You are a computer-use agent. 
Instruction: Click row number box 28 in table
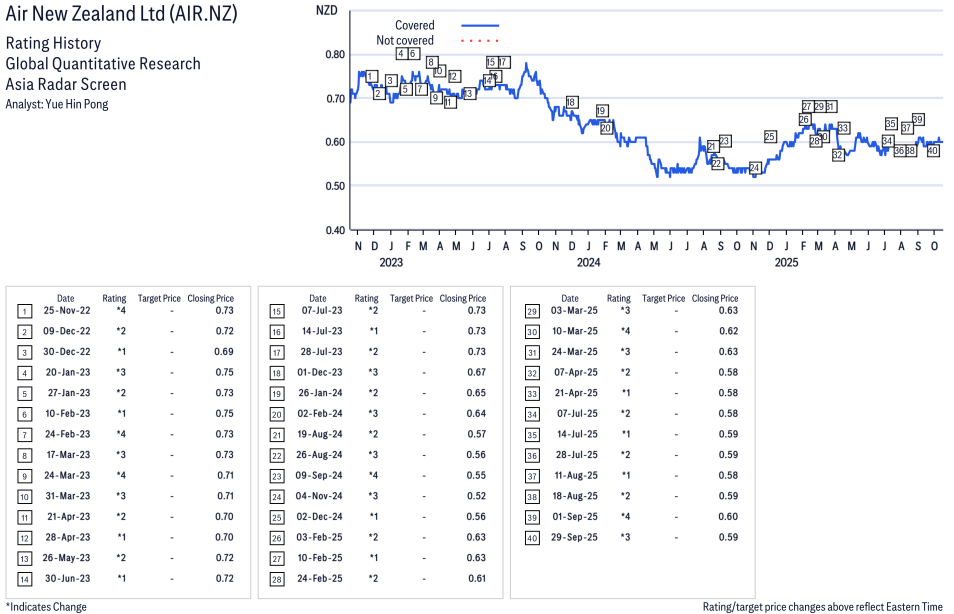pos(277,578)
